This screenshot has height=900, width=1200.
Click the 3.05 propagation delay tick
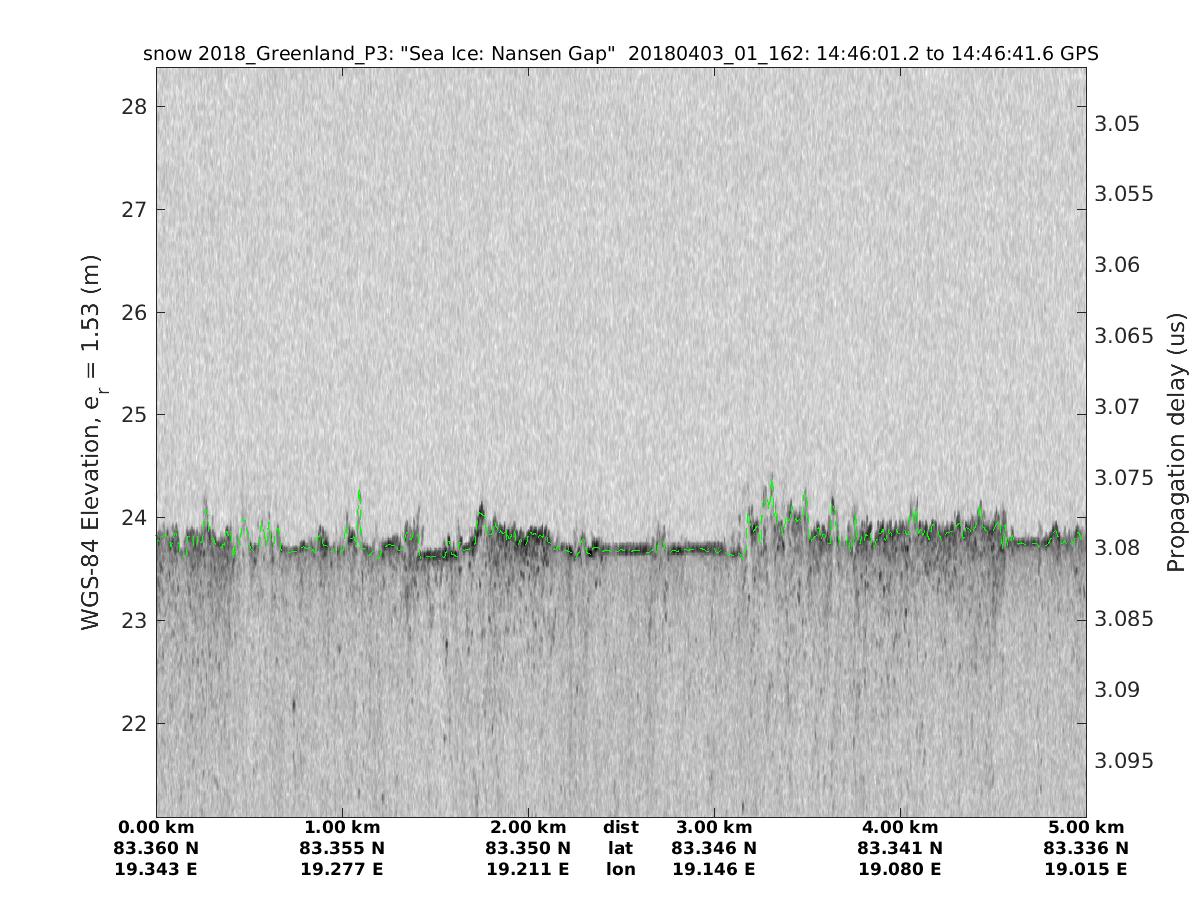1117,124
